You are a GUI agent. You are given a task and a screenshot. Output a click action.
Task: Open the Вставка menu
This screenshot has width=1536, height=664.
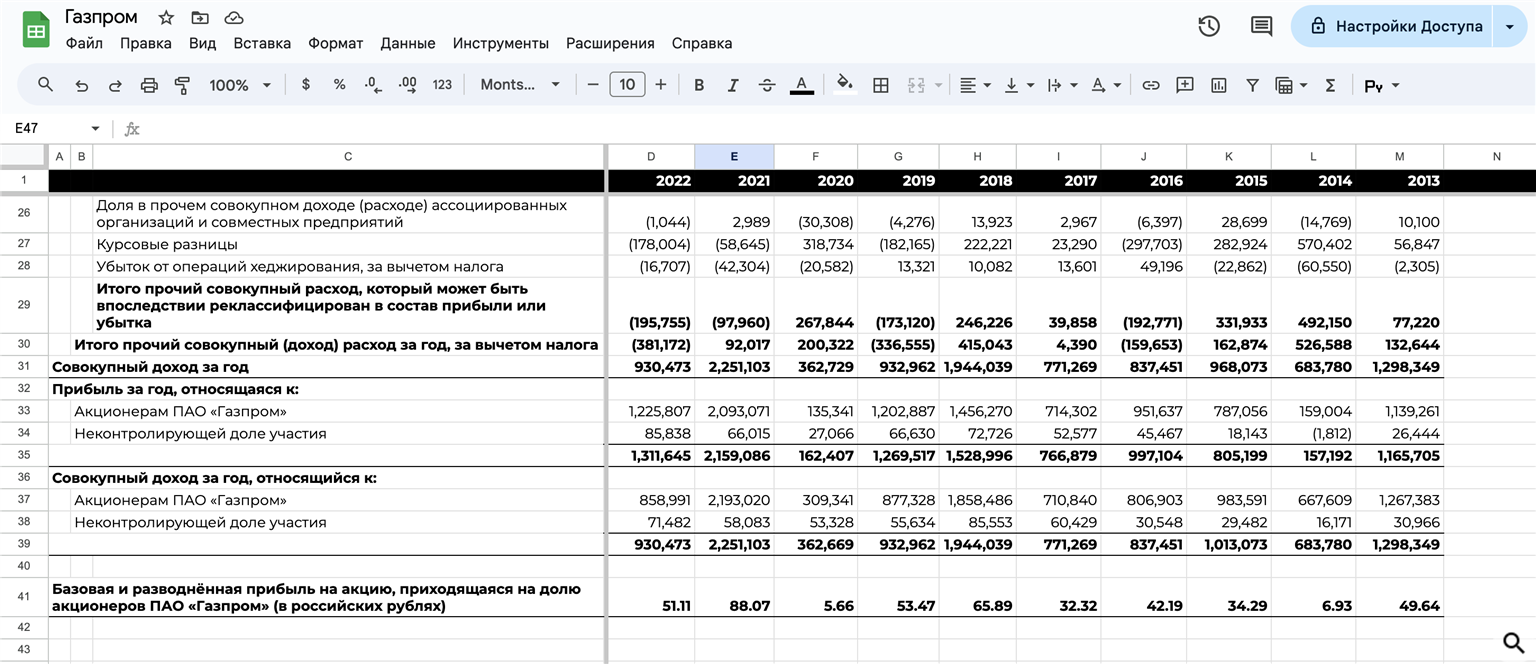(x=262, y=44)
